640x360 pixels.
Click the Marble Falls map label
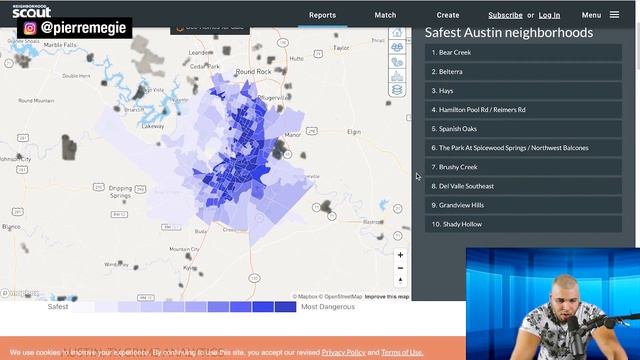tap(60, 45)
